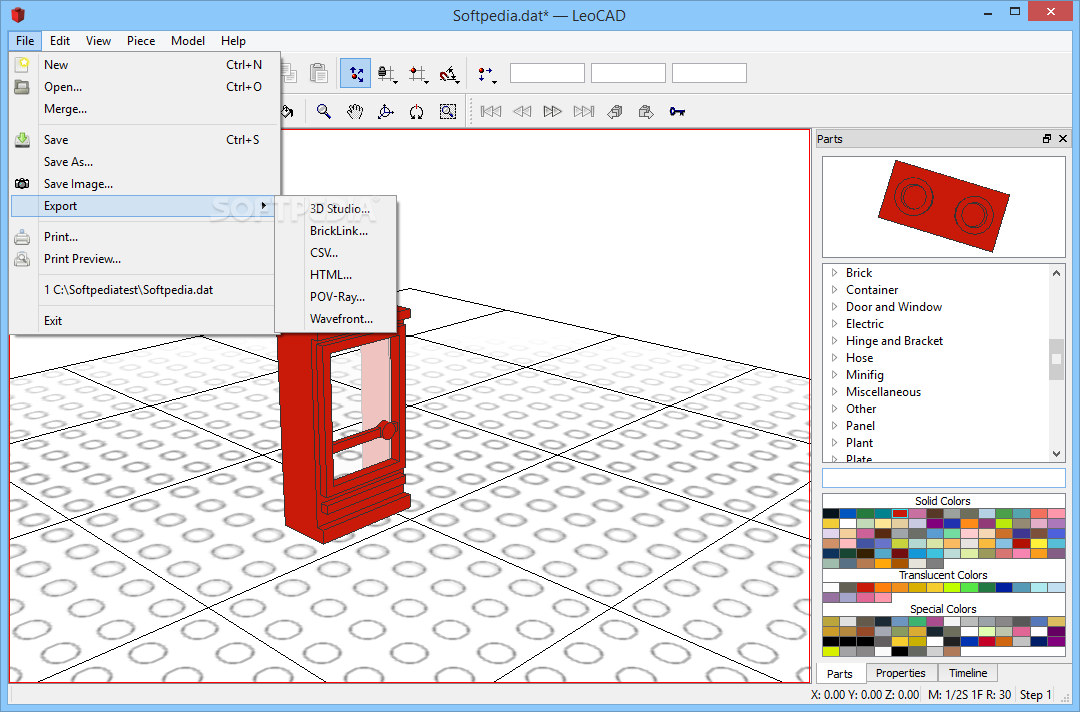Click the camera icon beside Save Image
Screen dimensions: 1080x712
point(22,184)
